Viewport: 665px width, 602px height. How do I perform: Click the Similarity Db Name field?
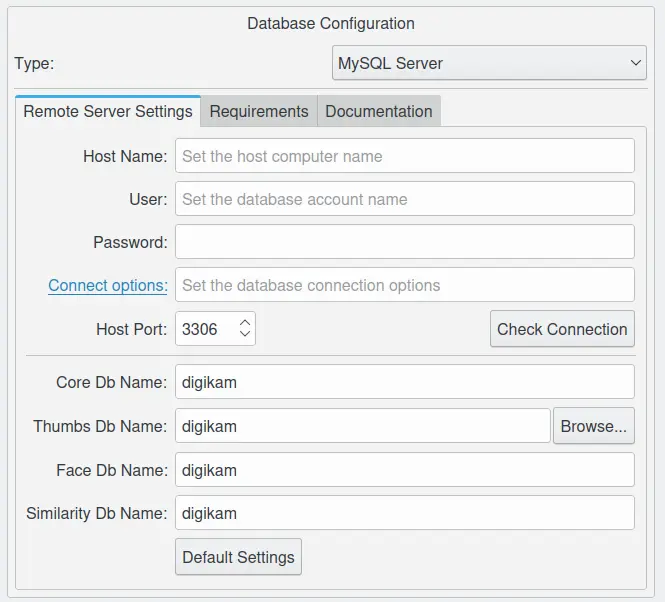[405, 513]
